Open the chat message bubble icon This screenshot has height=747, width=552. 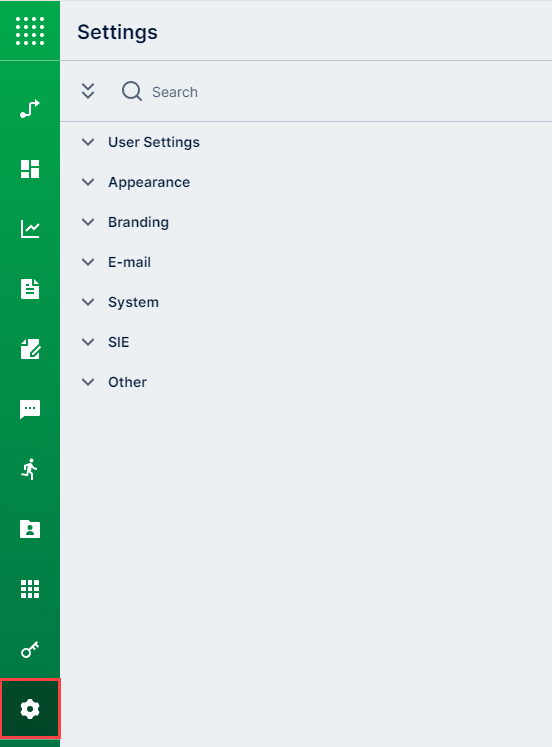[x=30, y=409]
